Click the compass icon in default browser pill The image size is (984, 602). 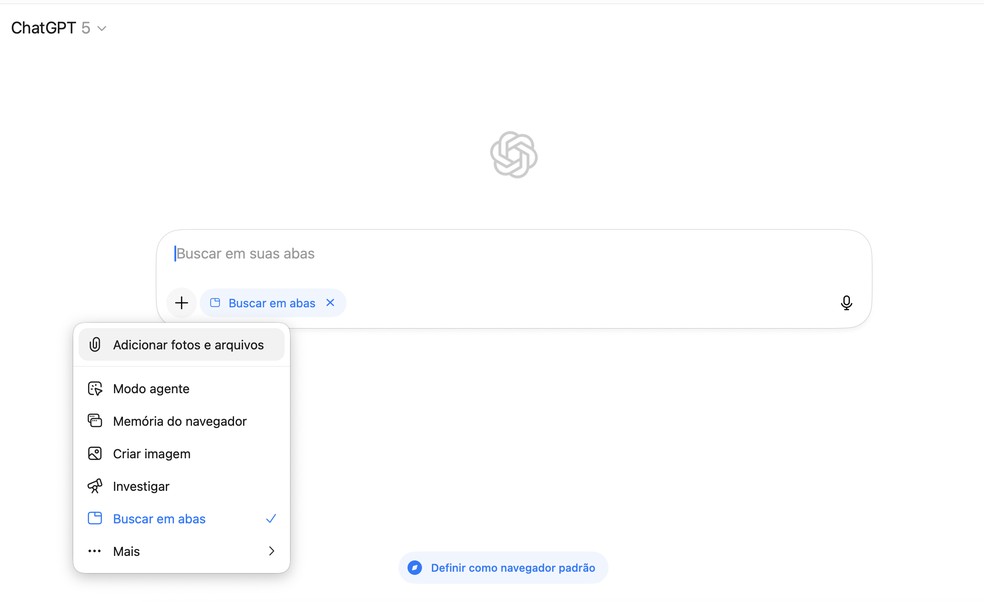tap(415, 567)
